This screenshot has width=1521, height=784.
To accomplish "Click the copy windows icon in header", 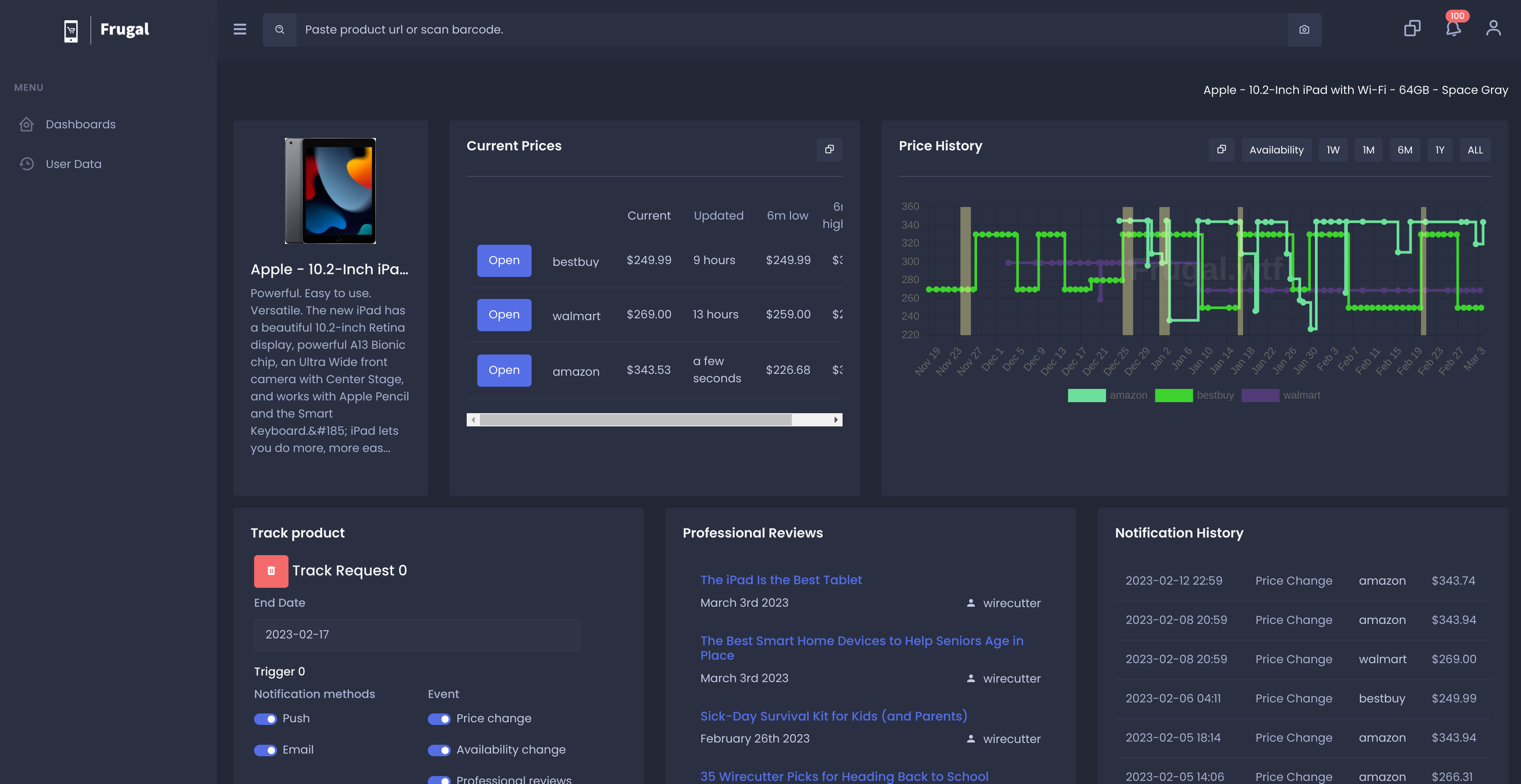I will pyautogui.click(x=1412, y=28).
